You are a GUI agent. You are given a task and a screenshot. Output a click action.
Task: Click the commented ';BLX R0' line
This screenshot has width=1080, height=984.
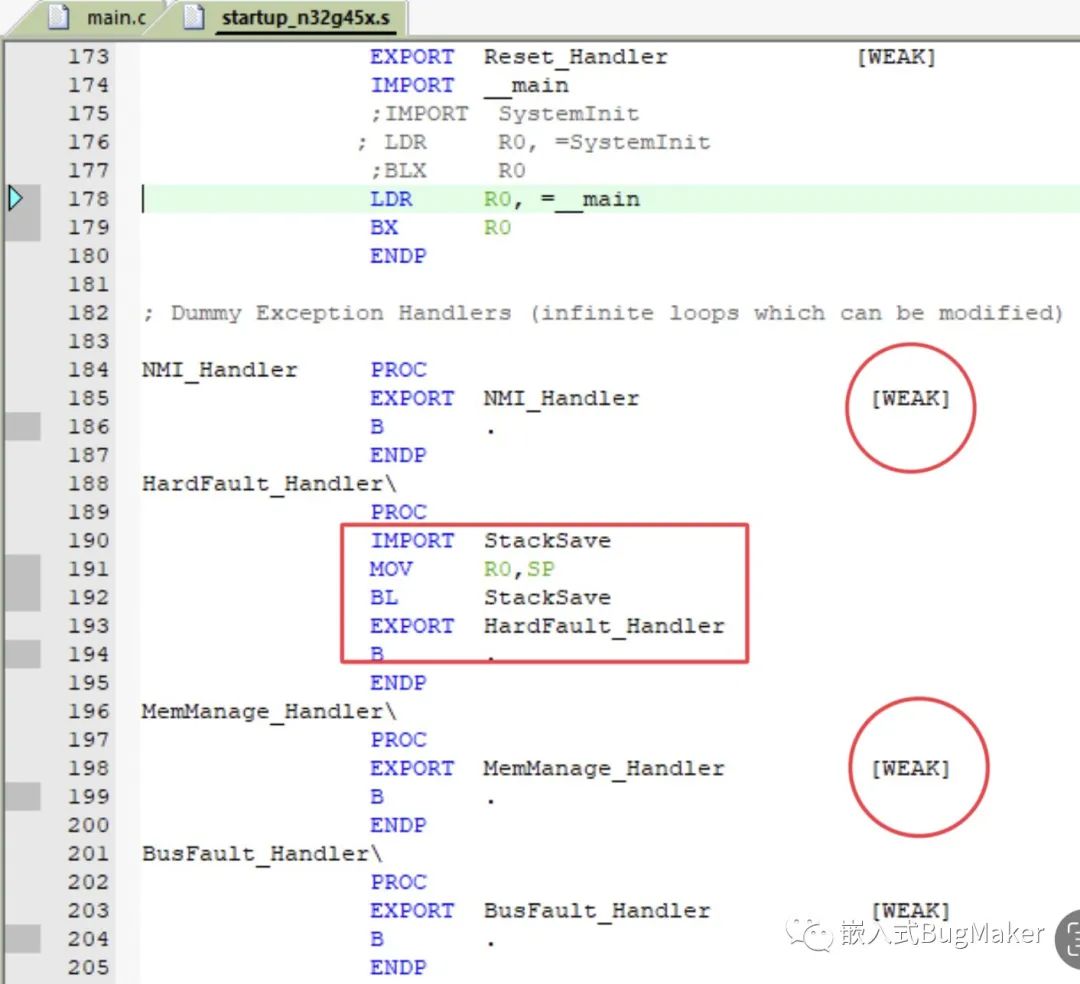coord(448,171)
